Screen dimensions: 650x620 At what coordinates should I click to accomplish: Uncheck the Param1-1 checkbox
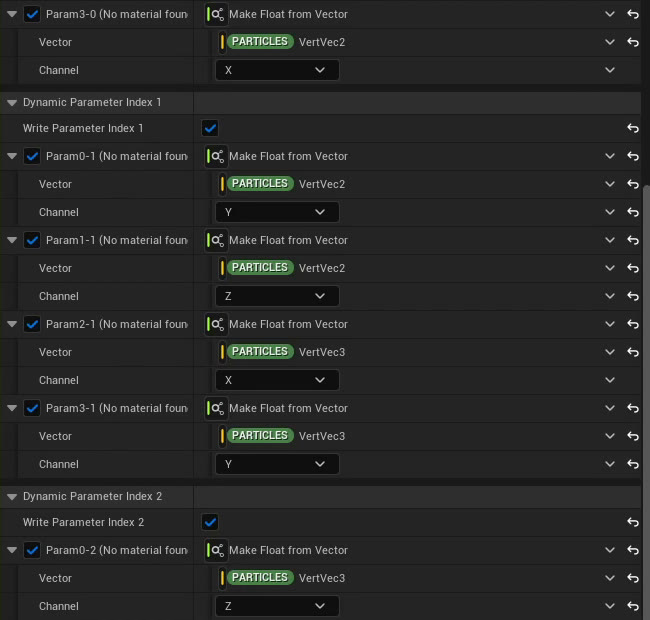[x=32, y=240]
